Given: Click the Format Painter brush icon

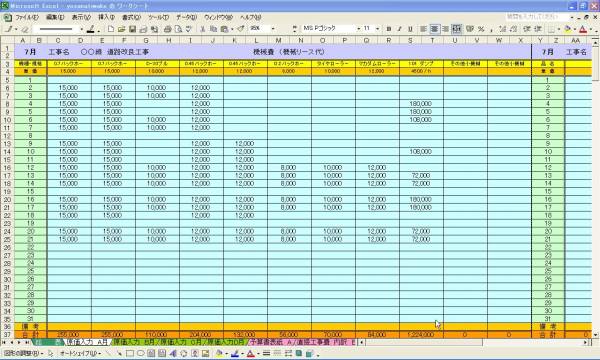Looking at the screenshot, I should (x=241, y=29).
